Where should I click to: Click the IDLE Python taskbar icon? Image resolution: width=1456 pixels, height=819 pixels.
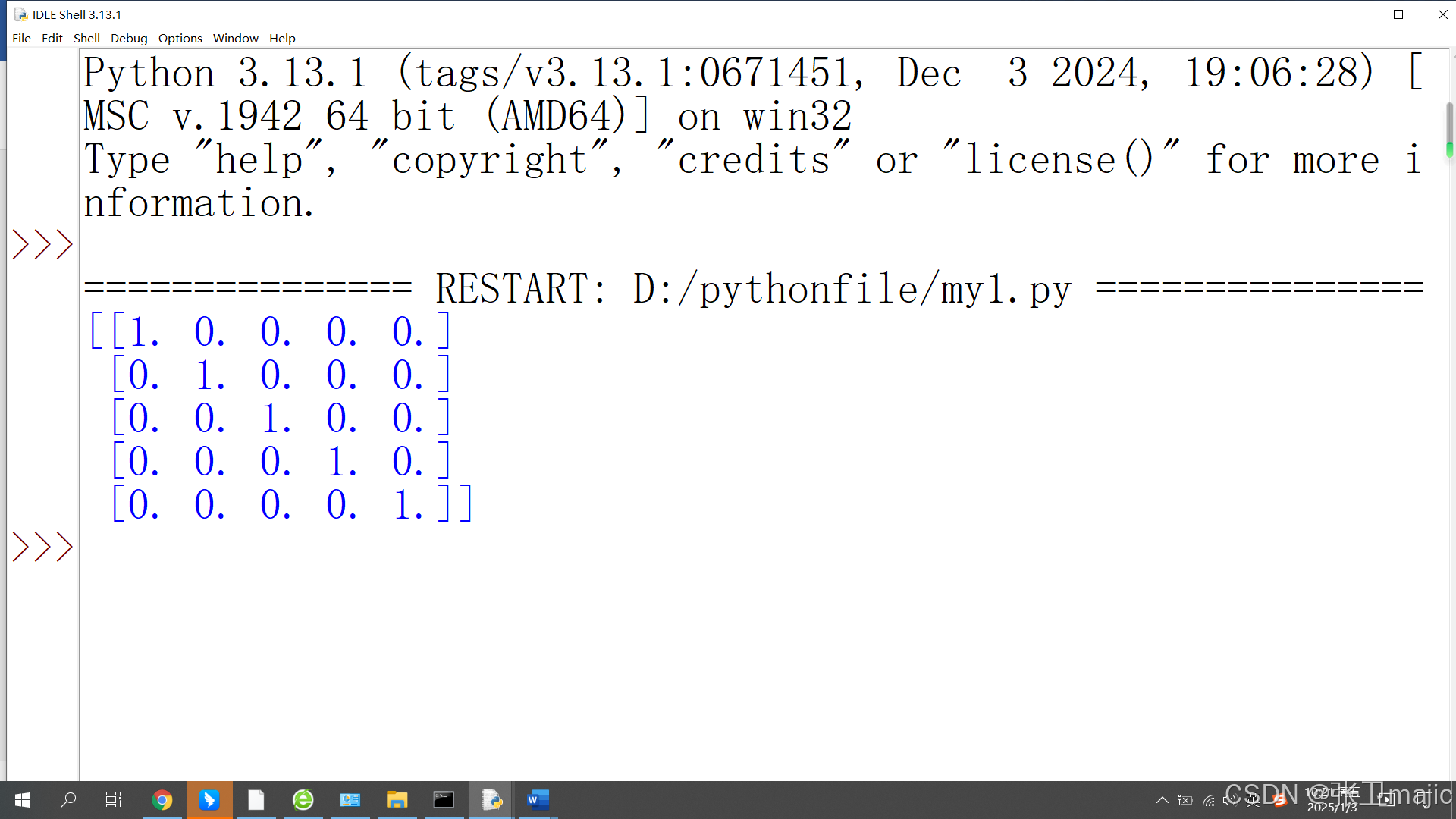tap(491, 799)
